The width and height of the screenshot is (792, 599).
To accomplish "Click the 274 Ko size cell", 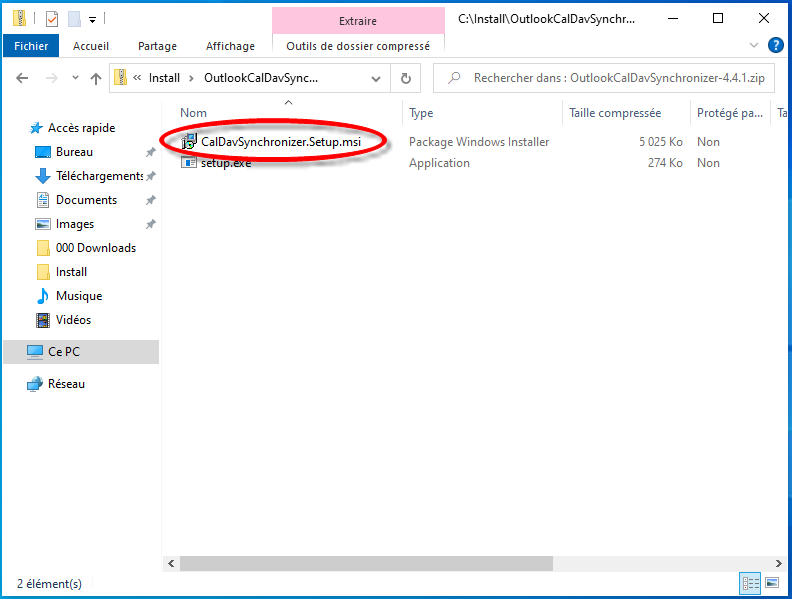I will click(x=665, y=163).
